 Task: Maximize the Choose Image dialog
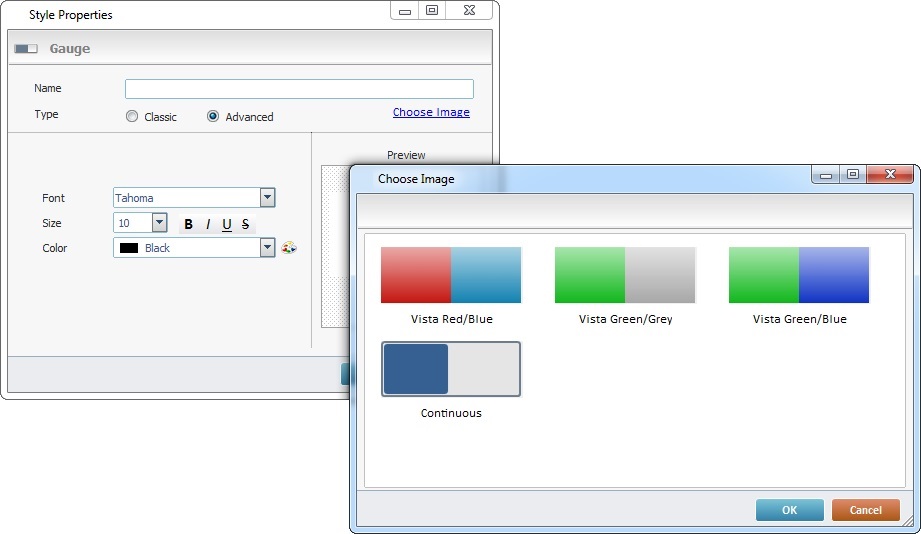[x=852, y=175]
